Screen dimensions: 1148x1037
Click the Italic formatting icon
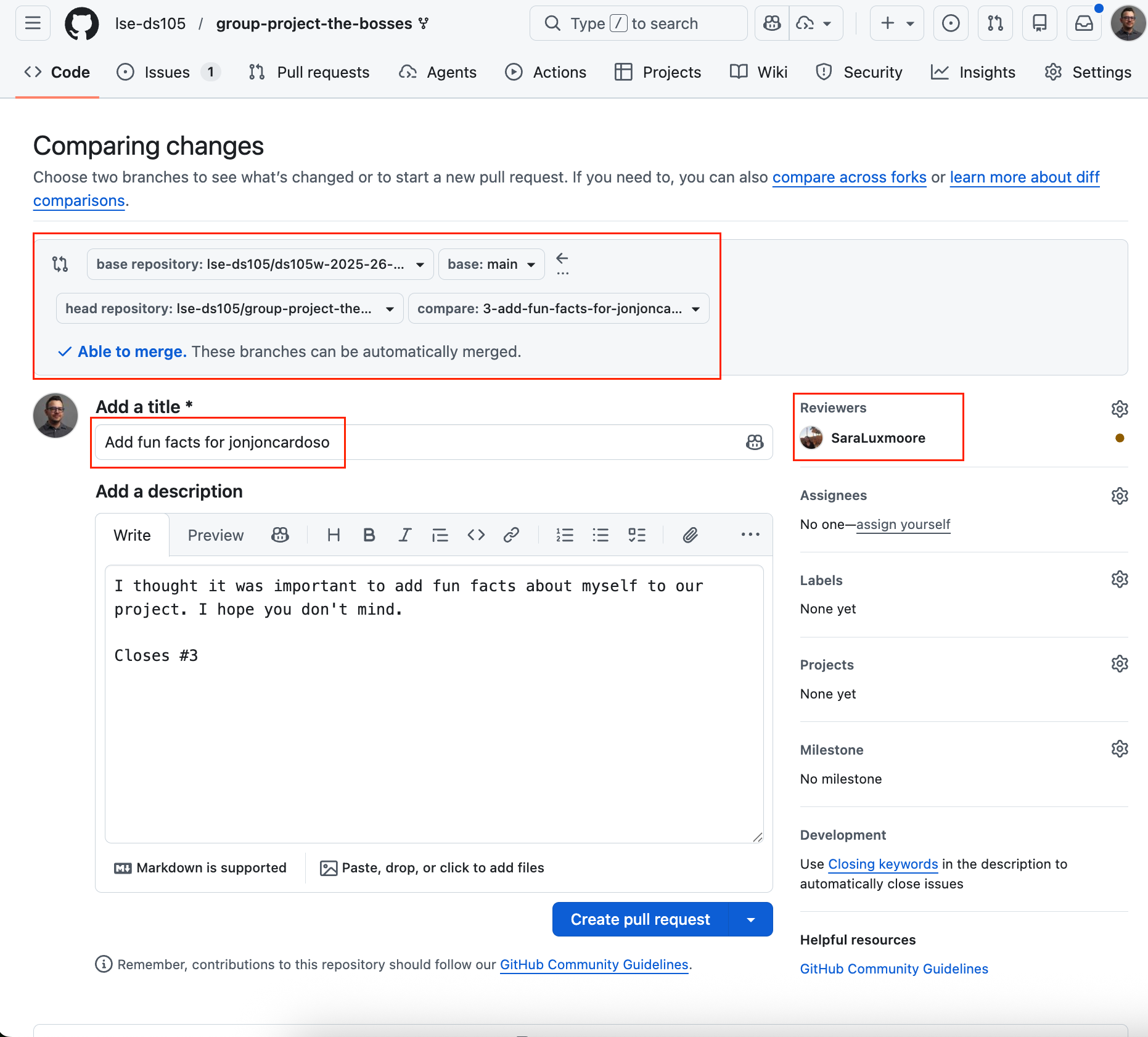(404, 535)
